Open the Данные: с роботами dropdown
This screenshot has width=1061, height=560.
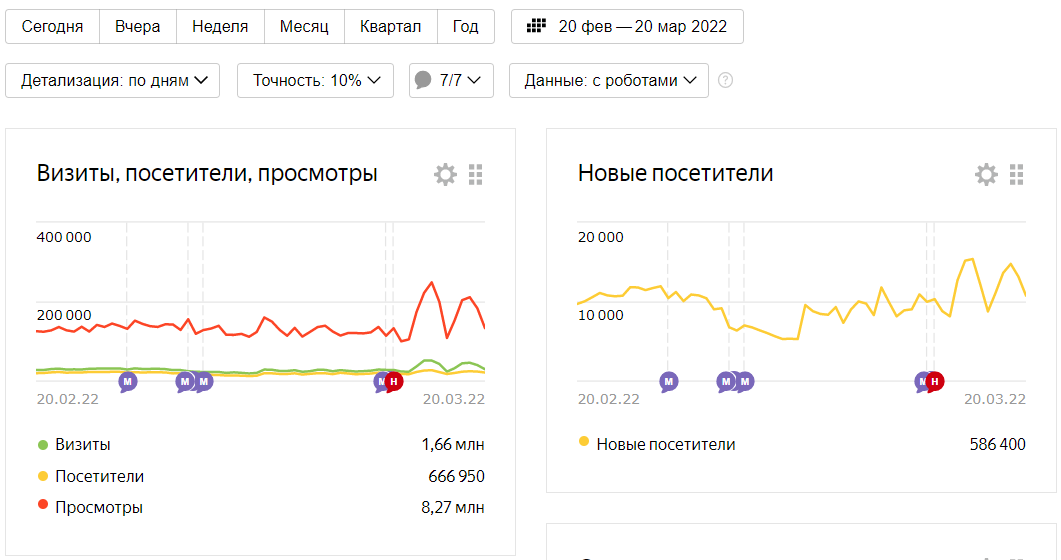pos(609,81)
